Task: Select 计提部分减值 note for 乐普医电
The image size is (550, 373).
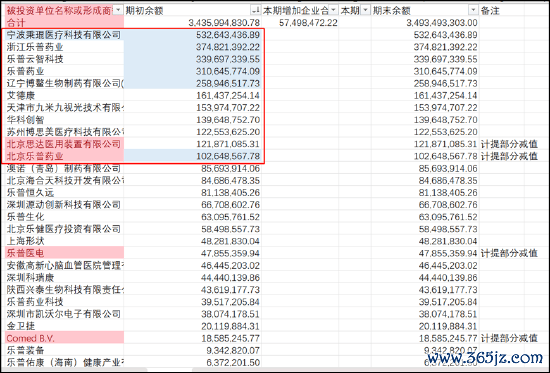Action: coord(509,253)
